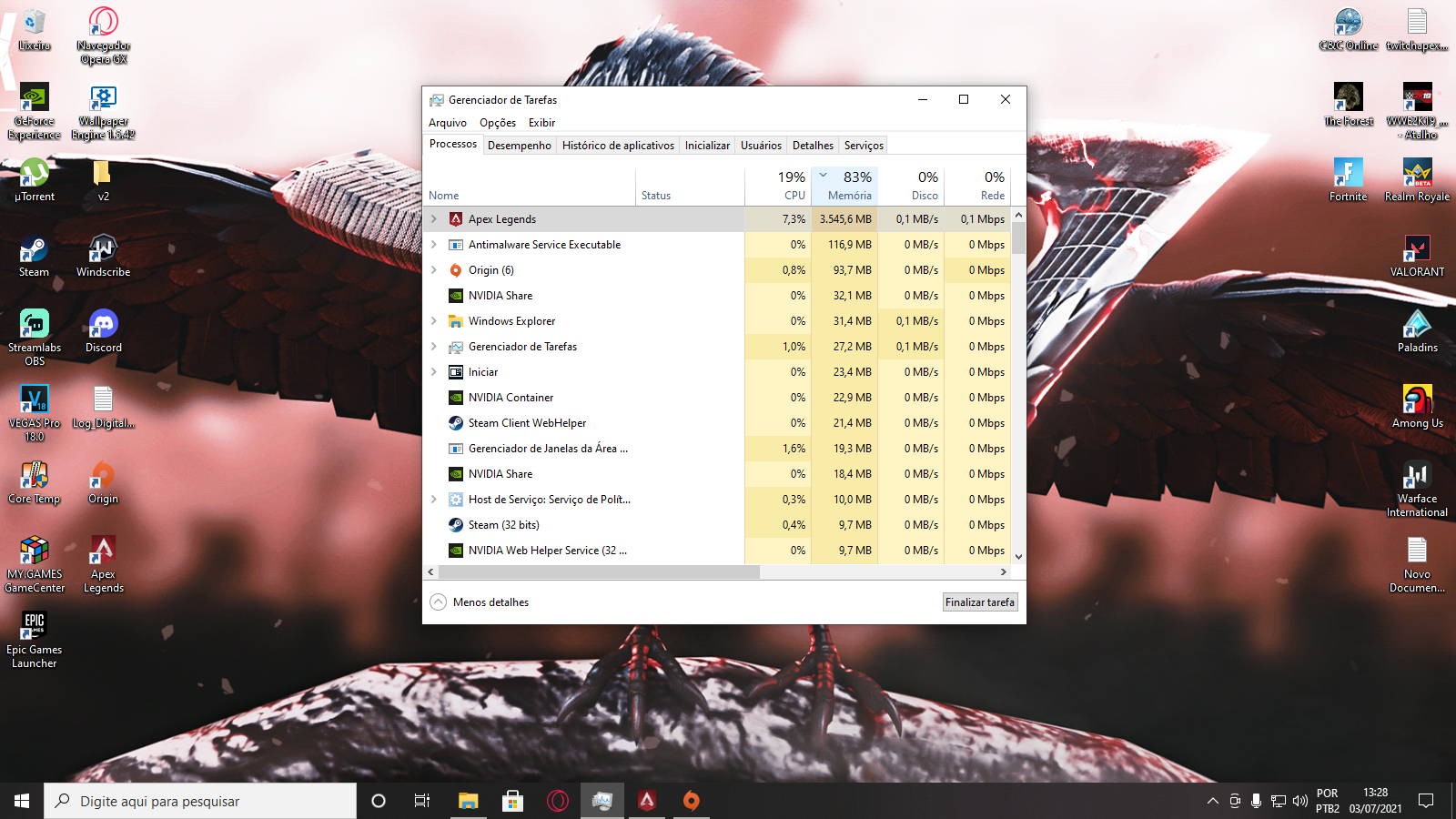Open the Epic Games Launcher desktop icon

(x=35, y=640)
